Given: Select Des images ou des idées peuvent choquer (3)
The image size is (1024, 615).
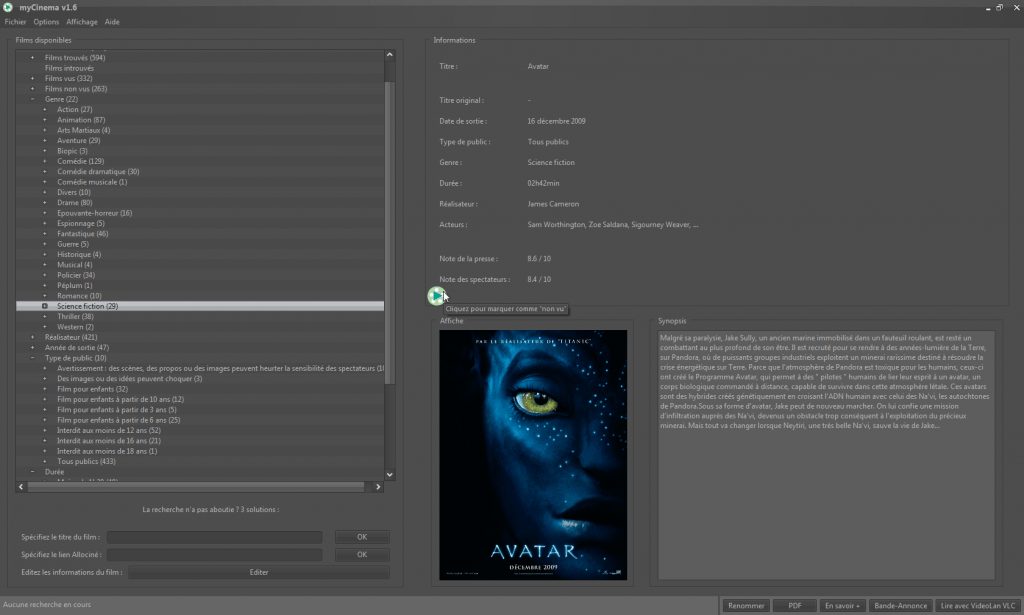Looking at the screenshot, I should click(x=129, y=379).
